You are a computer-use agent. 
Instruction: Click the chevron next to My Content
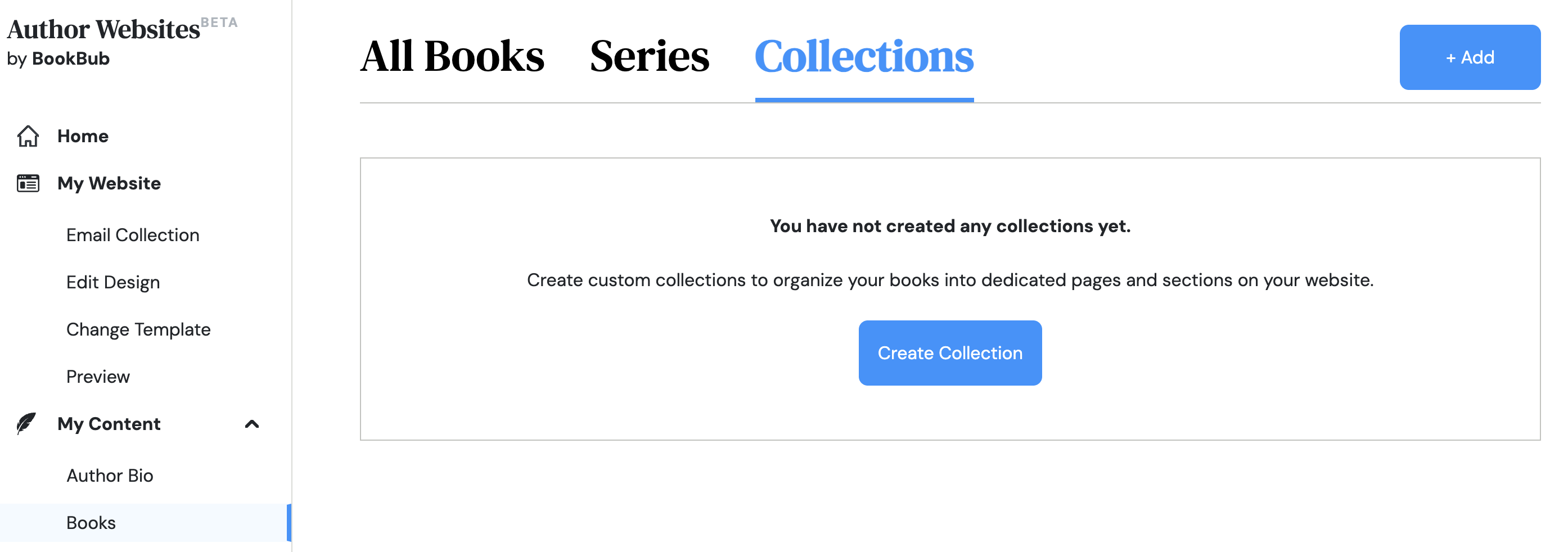click(x=252, y=424)
